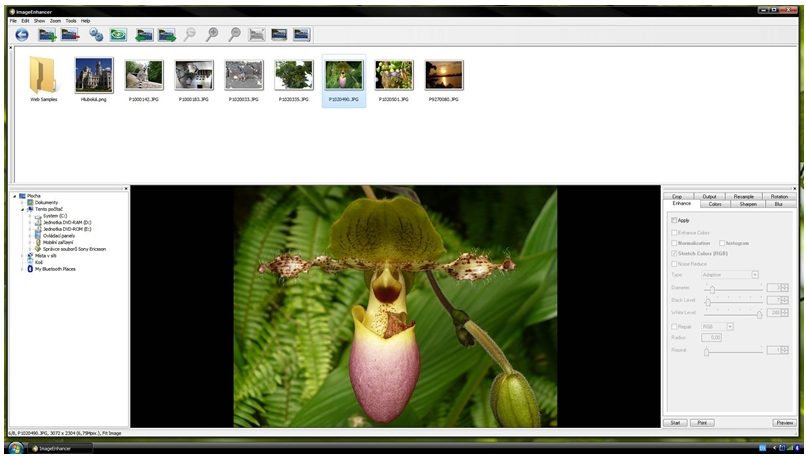Image resolution: width=806 pixels, height=457 pixels.
Task: Open the Web Samples folder icon
Action: (x=43, y=76)
